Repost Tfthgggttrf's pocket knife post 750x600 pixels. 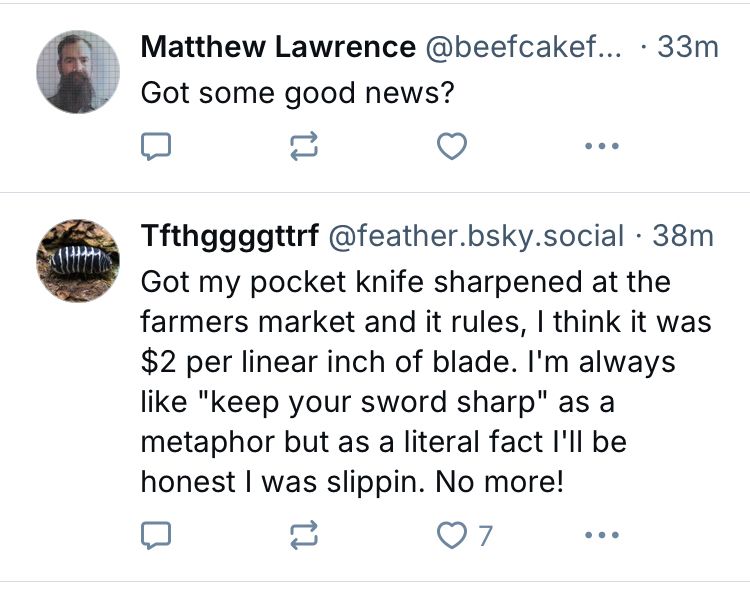pyautogui.click(x=303, y=536)
